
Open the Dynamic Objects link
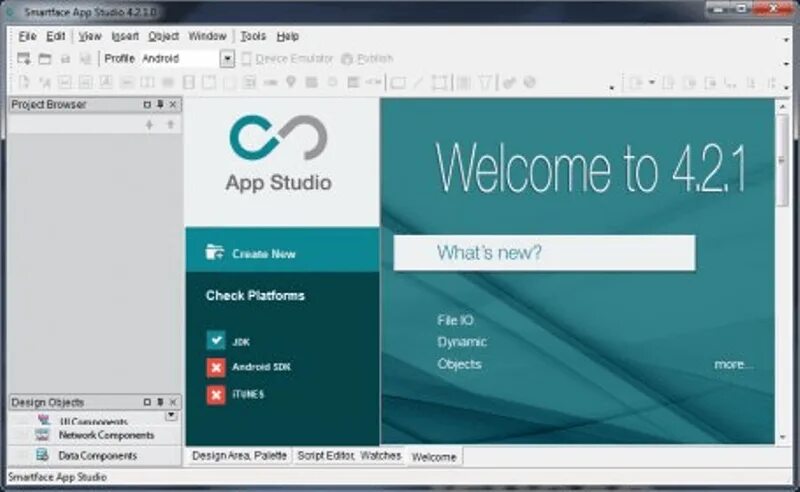(x=462, y=353)
